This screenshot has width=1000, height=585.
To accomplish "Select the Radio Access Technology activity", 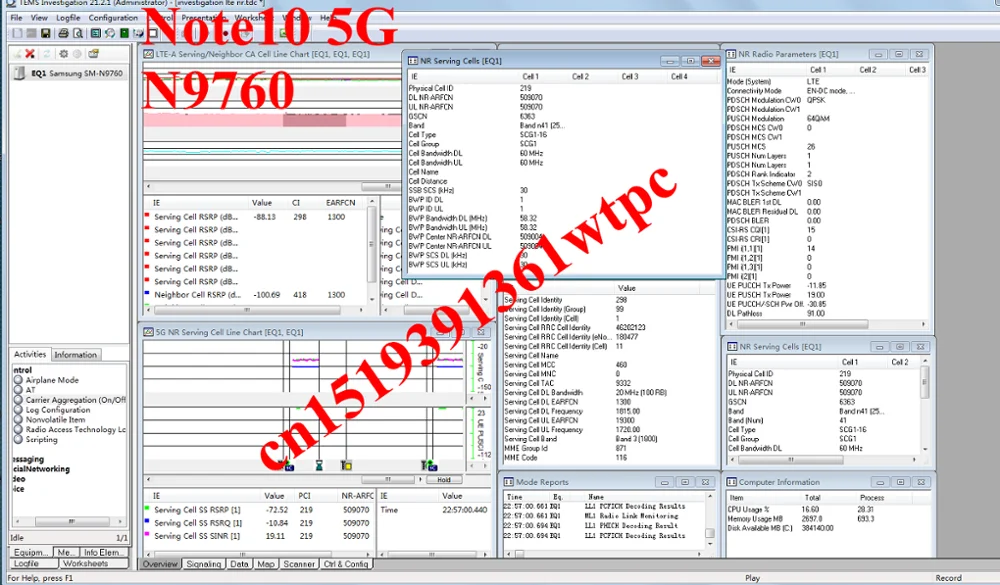I will [x=75, y=430].
